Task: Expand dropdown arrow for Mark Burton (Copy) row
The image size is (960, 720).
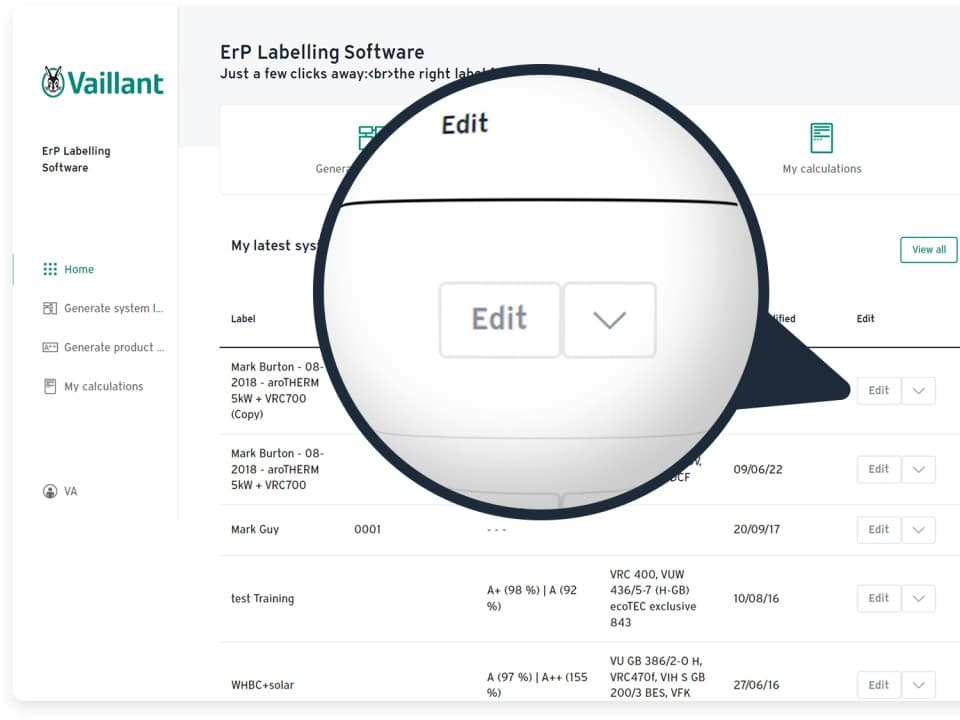Action: point(918,391)
